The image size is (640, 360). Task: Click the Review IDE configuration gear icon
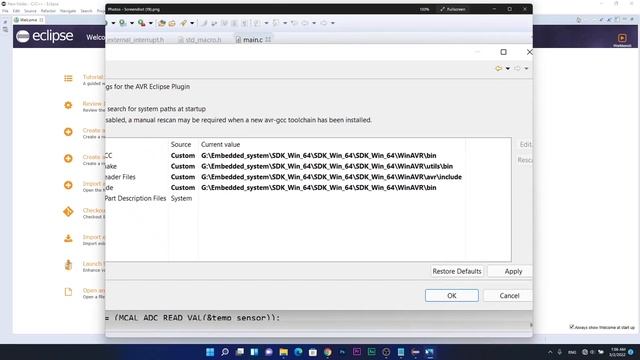[x=68, y=105]
